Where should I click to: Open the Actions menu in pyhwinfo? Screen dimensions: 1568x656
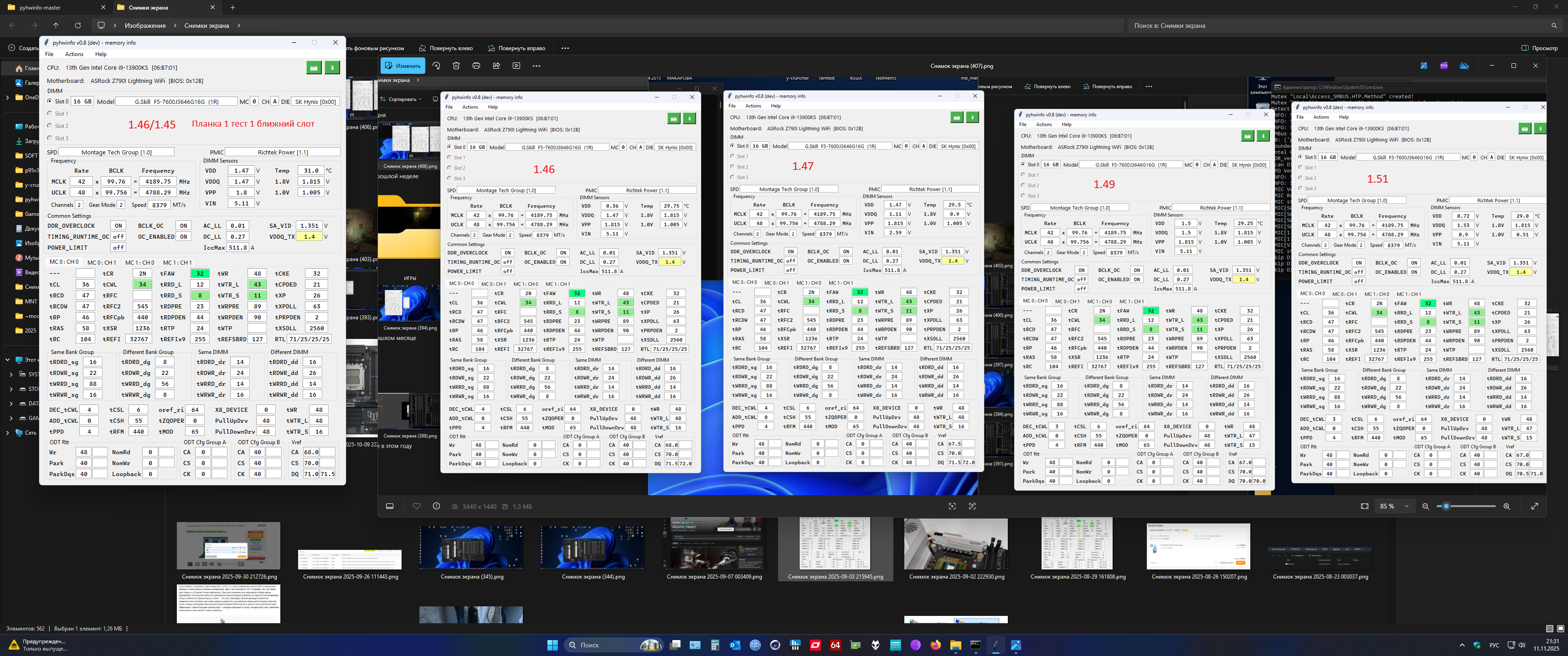pos(74,54)
